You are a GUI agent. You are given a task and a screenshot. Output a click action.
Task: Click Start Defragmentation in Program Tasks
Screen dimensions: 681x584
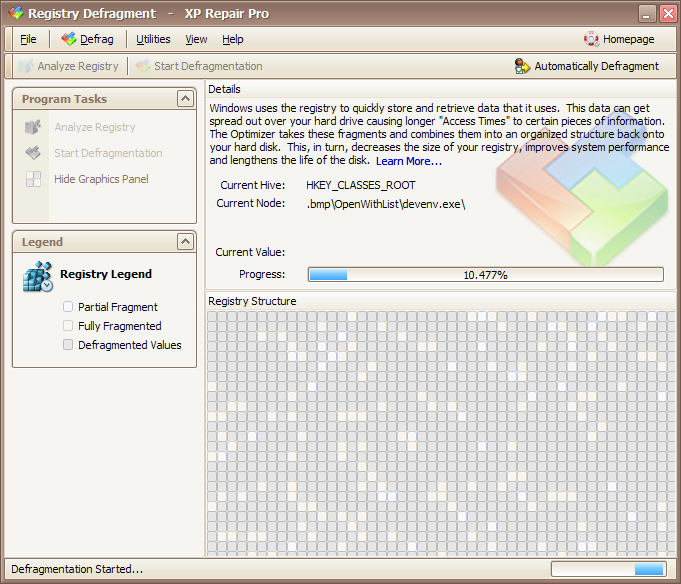pos(108,153)
